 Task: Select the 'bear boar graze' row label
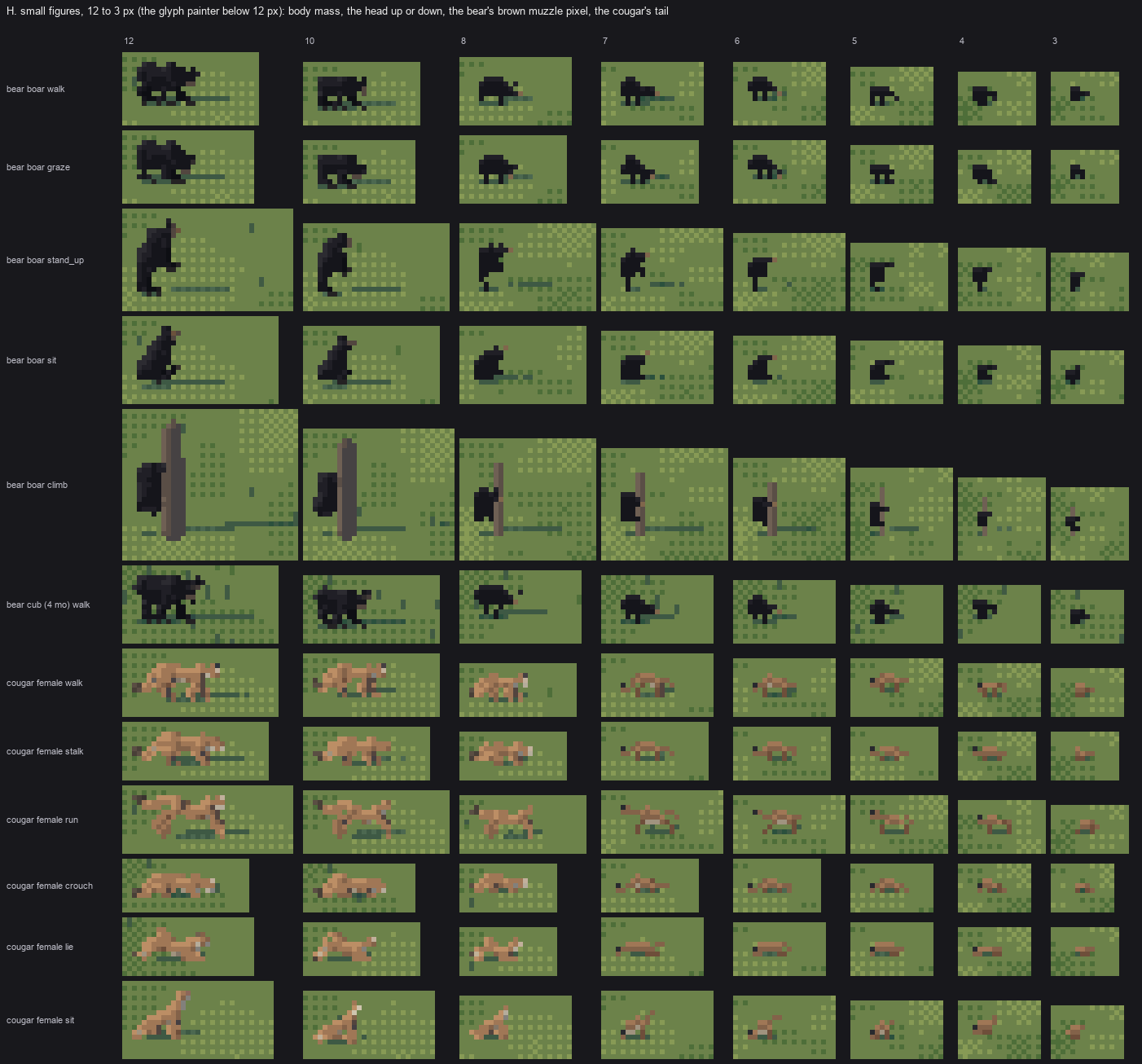coord(38,167)
